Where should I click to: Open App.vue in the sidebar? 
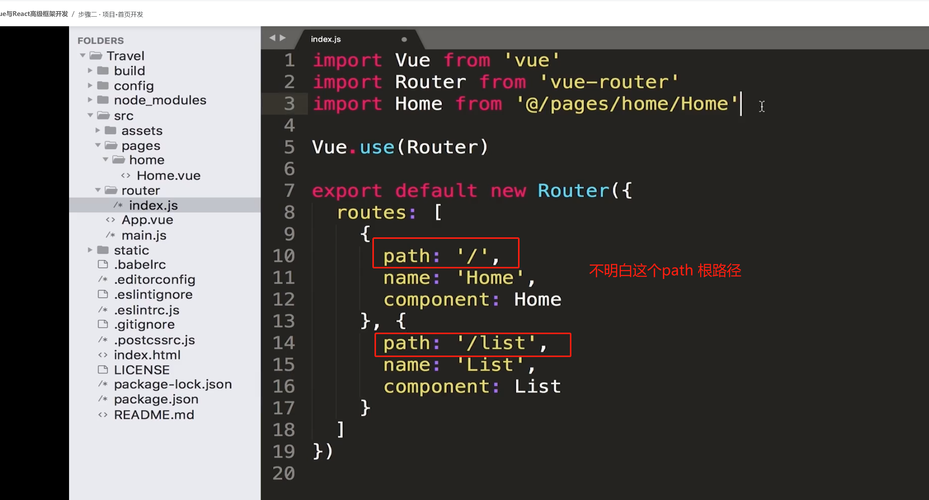tap(148, 220)
